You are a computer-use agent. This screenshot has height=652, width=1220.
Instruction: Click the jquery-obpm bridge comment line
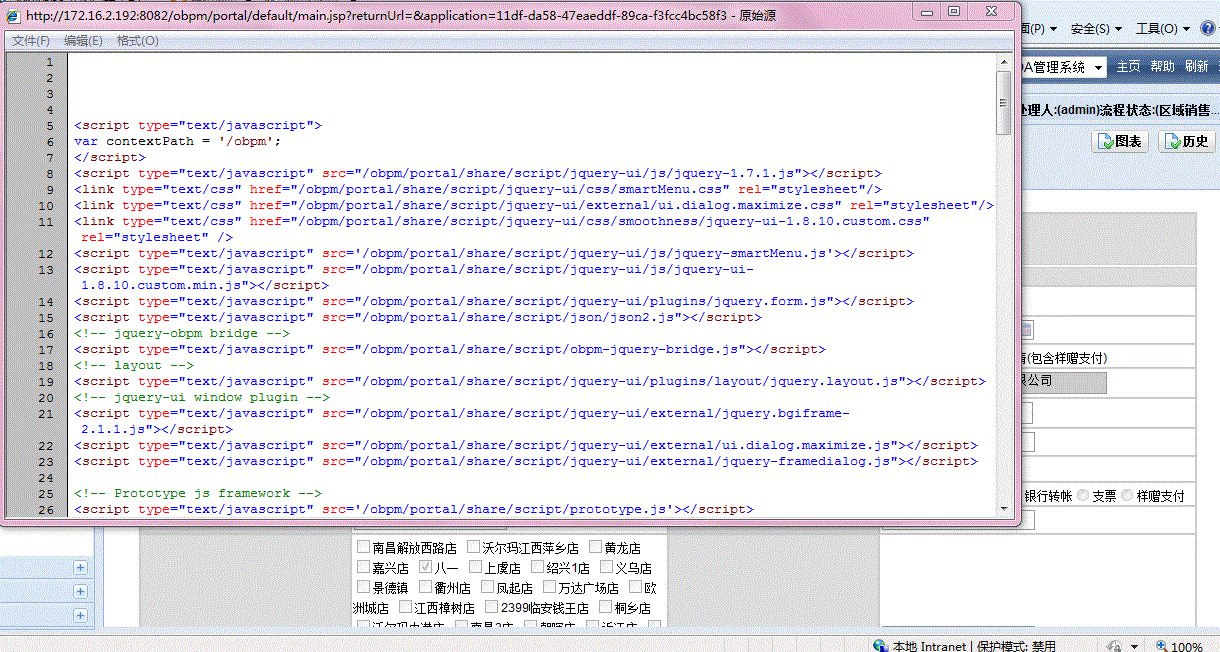[182, 333]
